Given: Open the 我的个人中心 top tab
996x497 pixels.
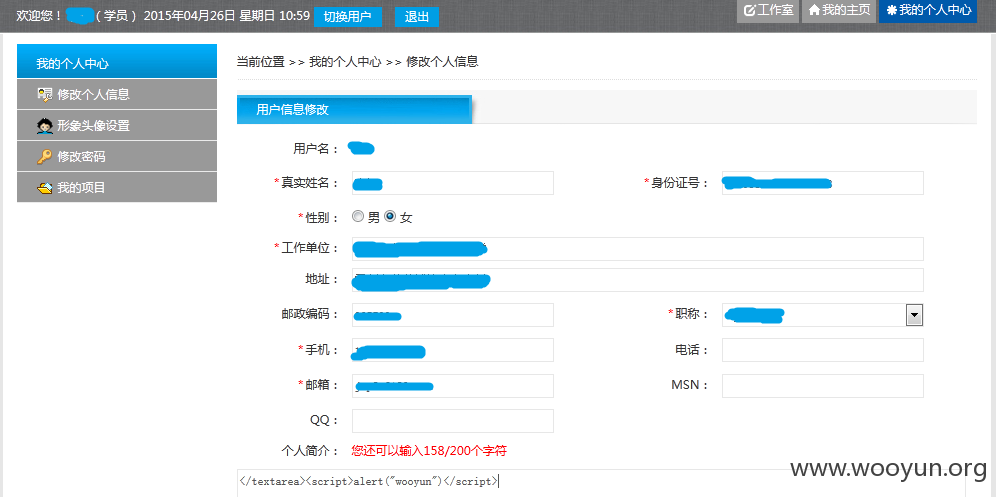Looking at the screenshot, I should (928, 11).
